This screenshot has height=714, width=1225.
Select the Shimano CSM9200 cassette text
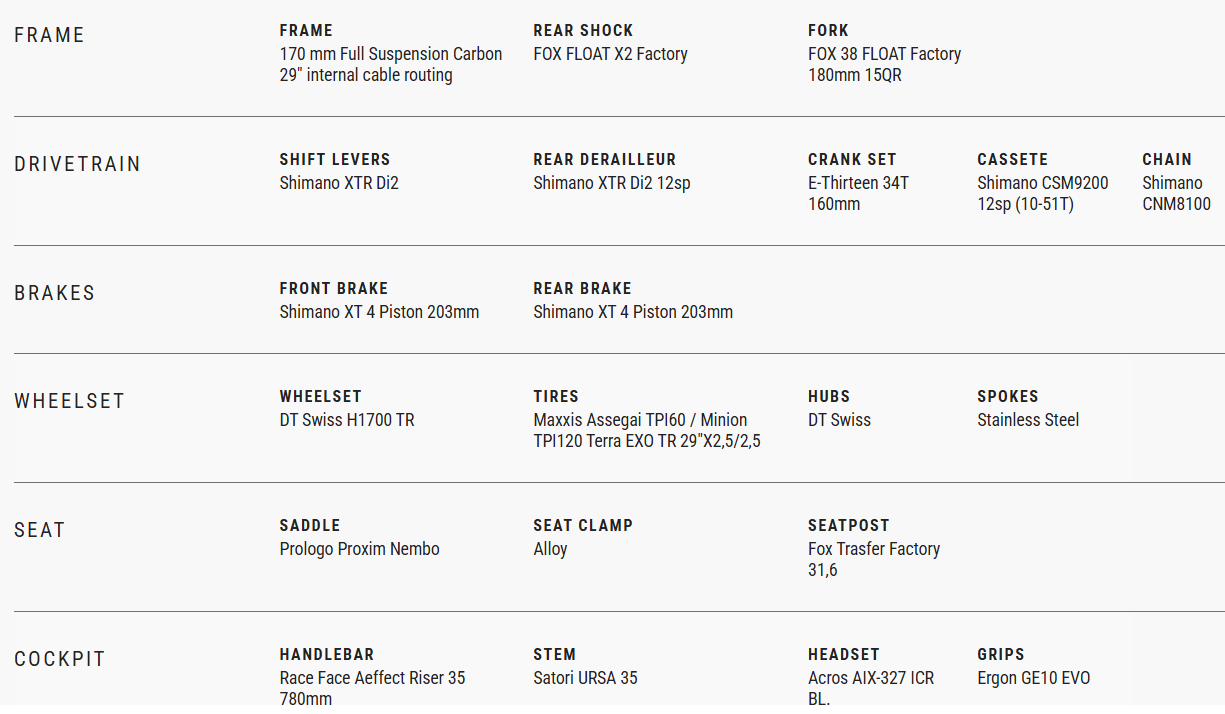[x=1042, y=183]
